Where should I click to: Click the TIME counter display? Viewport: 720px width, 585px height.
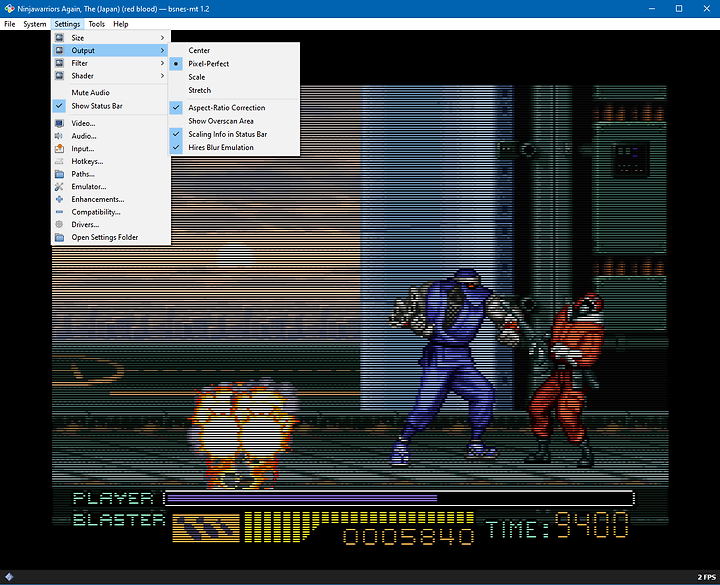pyautogui.click(x=557, y=526)
